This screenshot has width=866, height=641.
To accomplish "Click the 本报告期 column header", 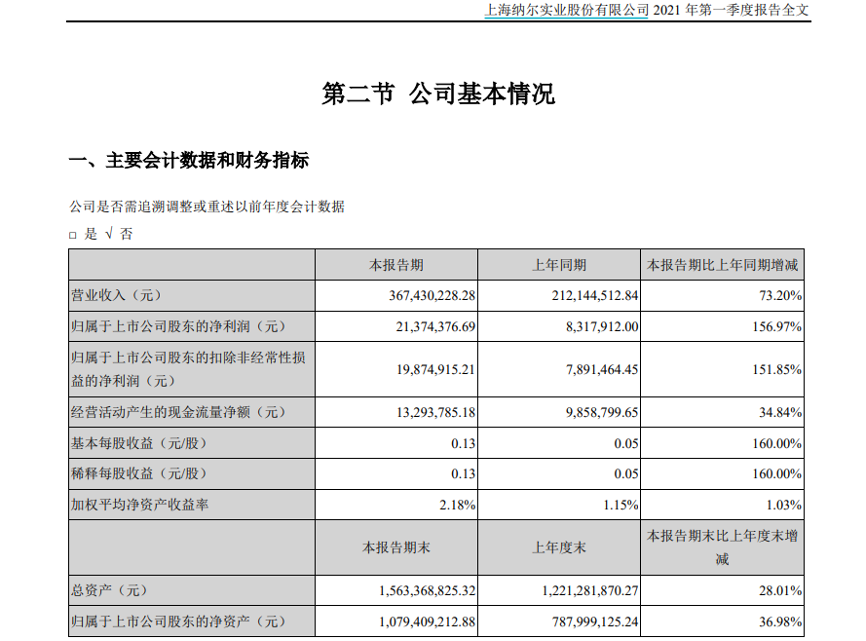I will click(x=396, y=265).
